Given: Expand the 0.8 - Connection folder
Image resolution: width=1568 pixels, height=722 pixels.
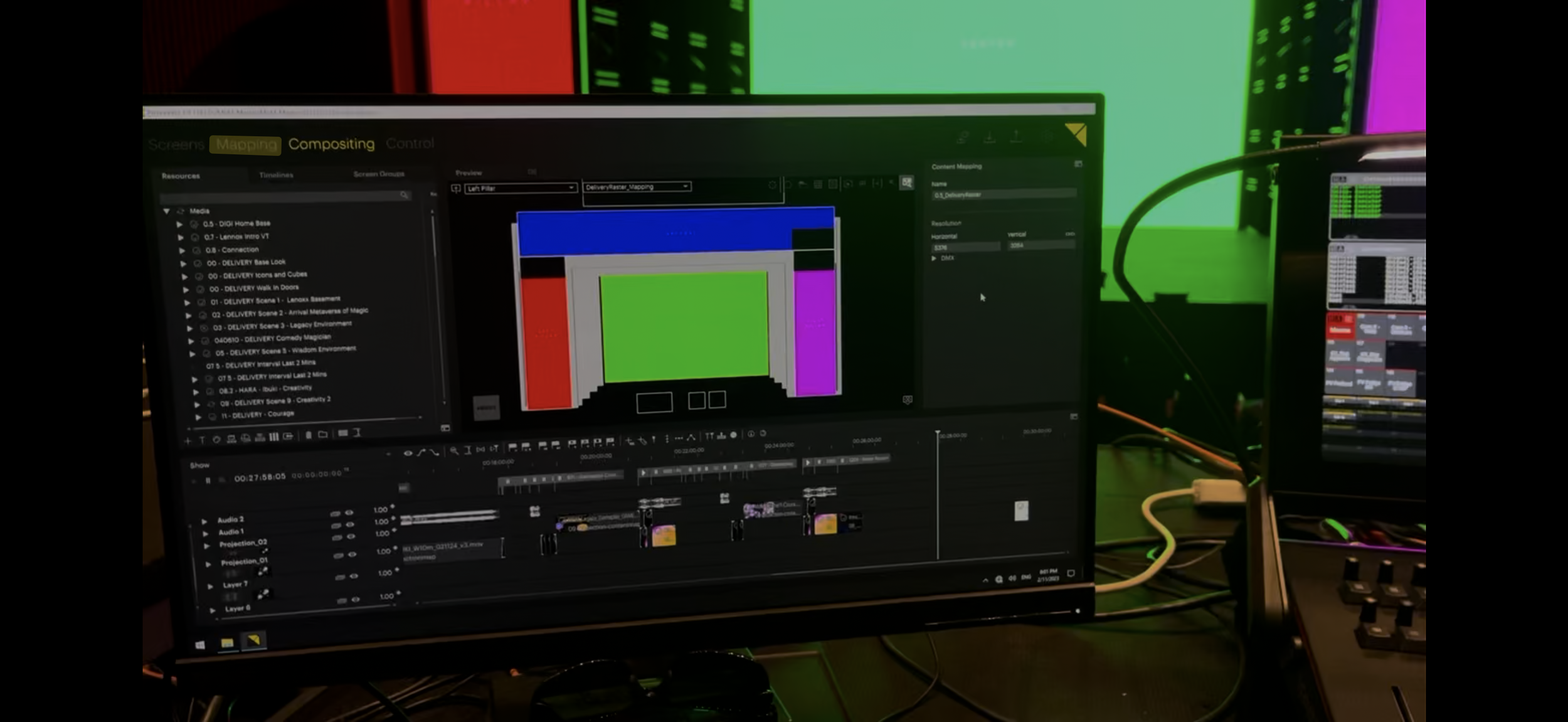Looking at the screenshot, I should (x=182, y=250).
